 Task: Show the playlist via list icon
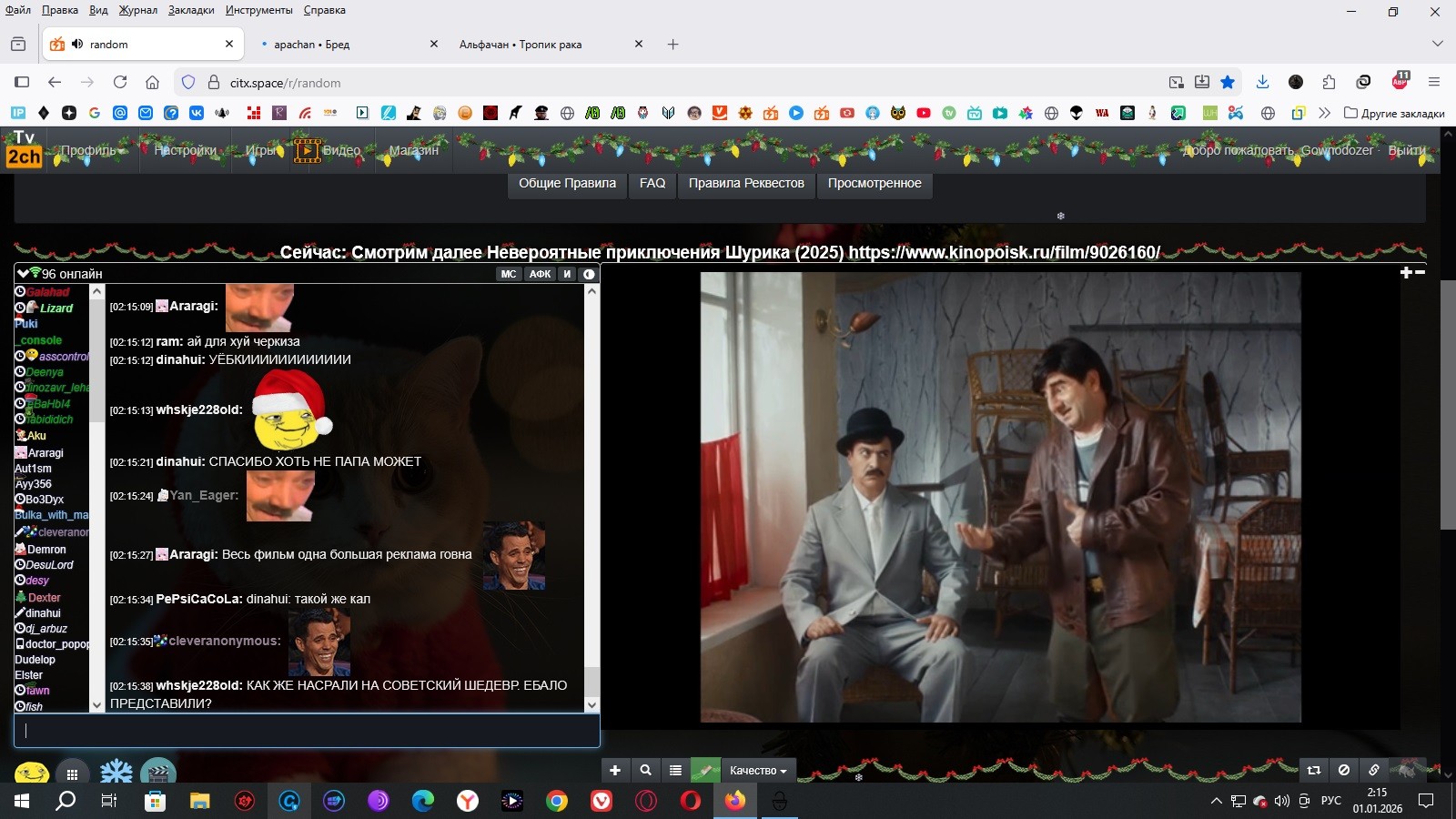click(675, 770)
